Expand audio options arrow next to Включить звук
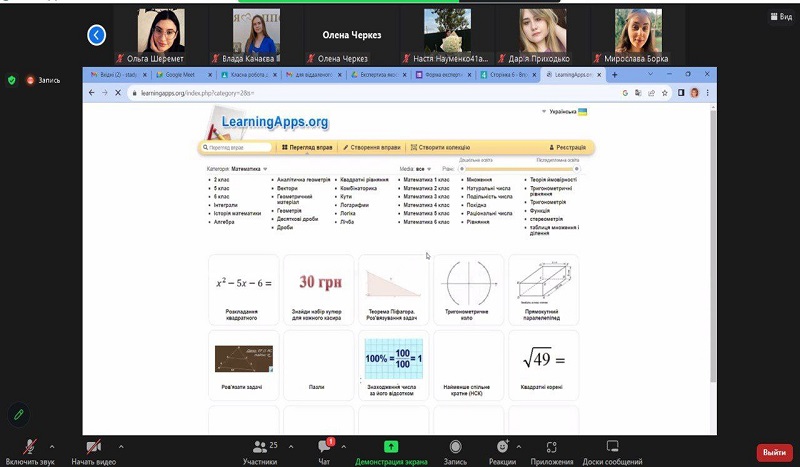800x467 pixels. click(52, 447)
